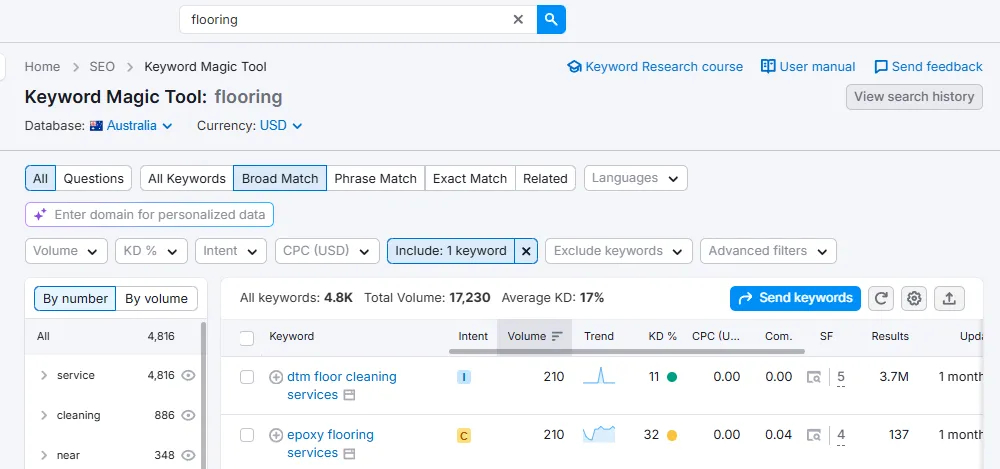
Task: Click trend sparkline for epoxy flooring services
Action: pyautogui.click(x=599, y=435)
